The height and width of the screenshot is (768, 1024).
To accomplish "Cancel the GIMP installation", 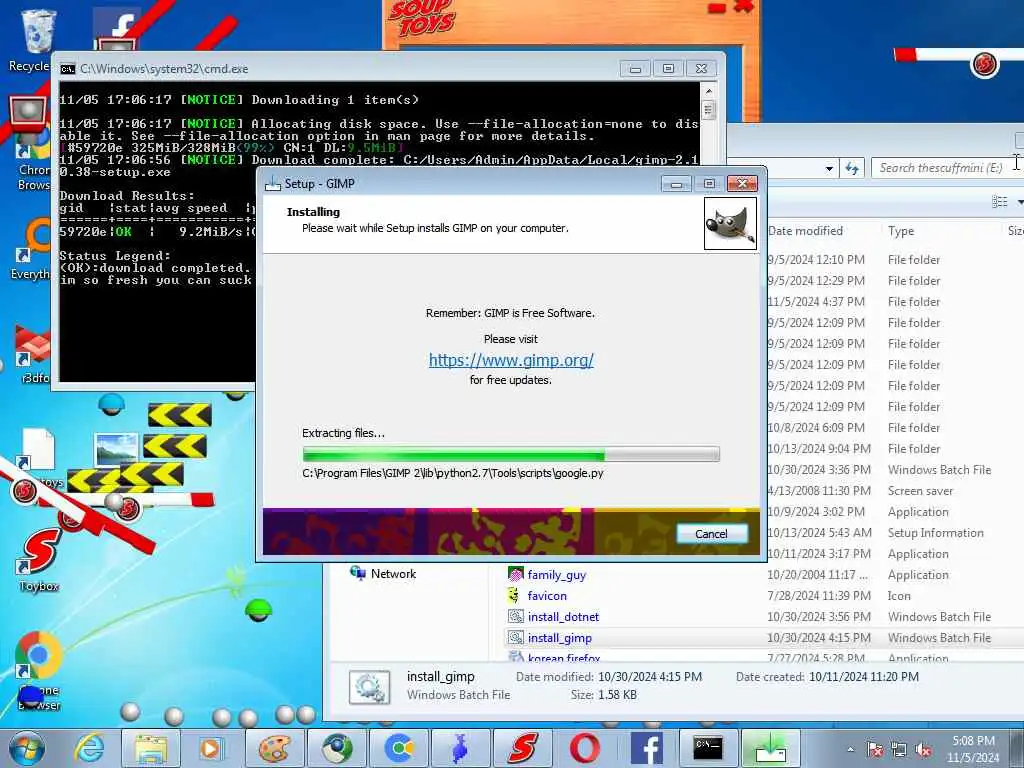I will [711, 534].
